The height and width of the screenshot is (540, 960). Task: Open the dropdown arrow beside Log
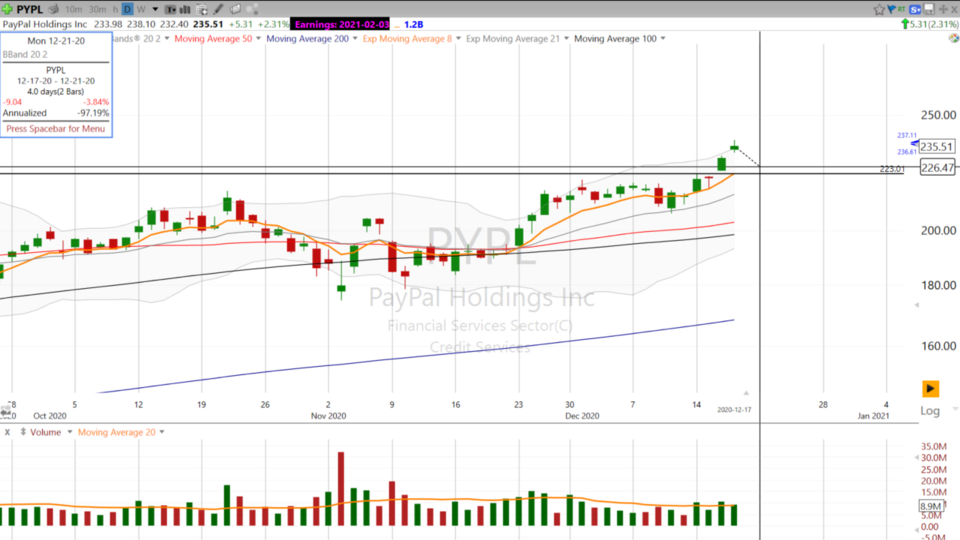955,409
